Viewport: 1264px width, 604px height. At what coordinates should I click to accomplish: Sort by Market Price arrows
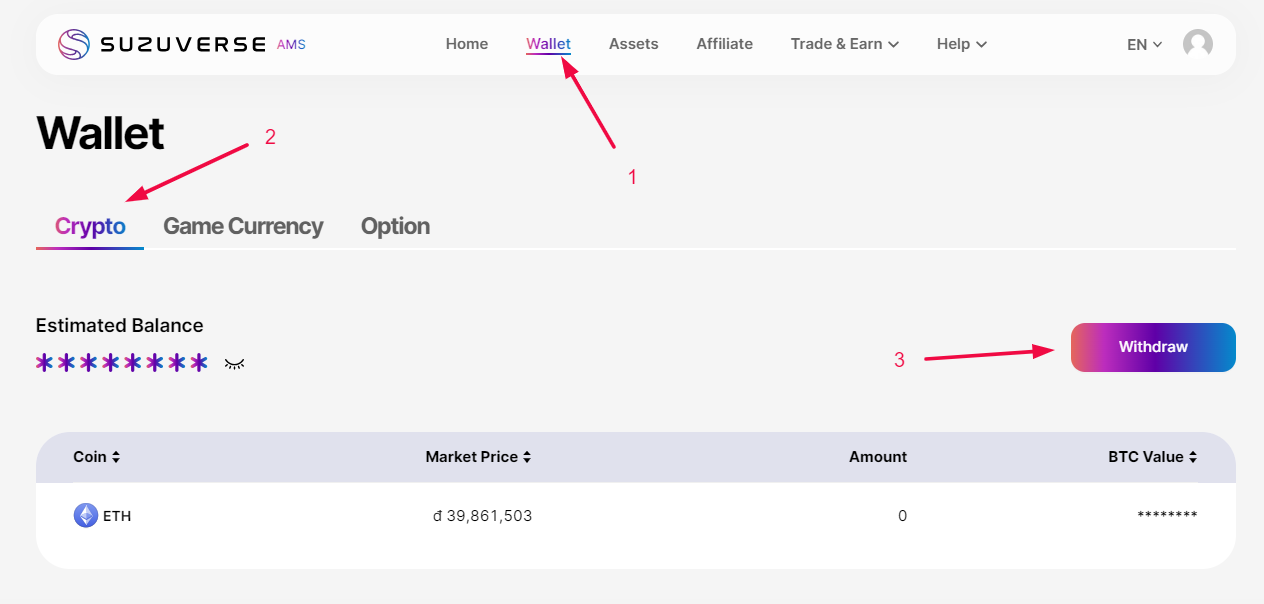tap(527, 457)
